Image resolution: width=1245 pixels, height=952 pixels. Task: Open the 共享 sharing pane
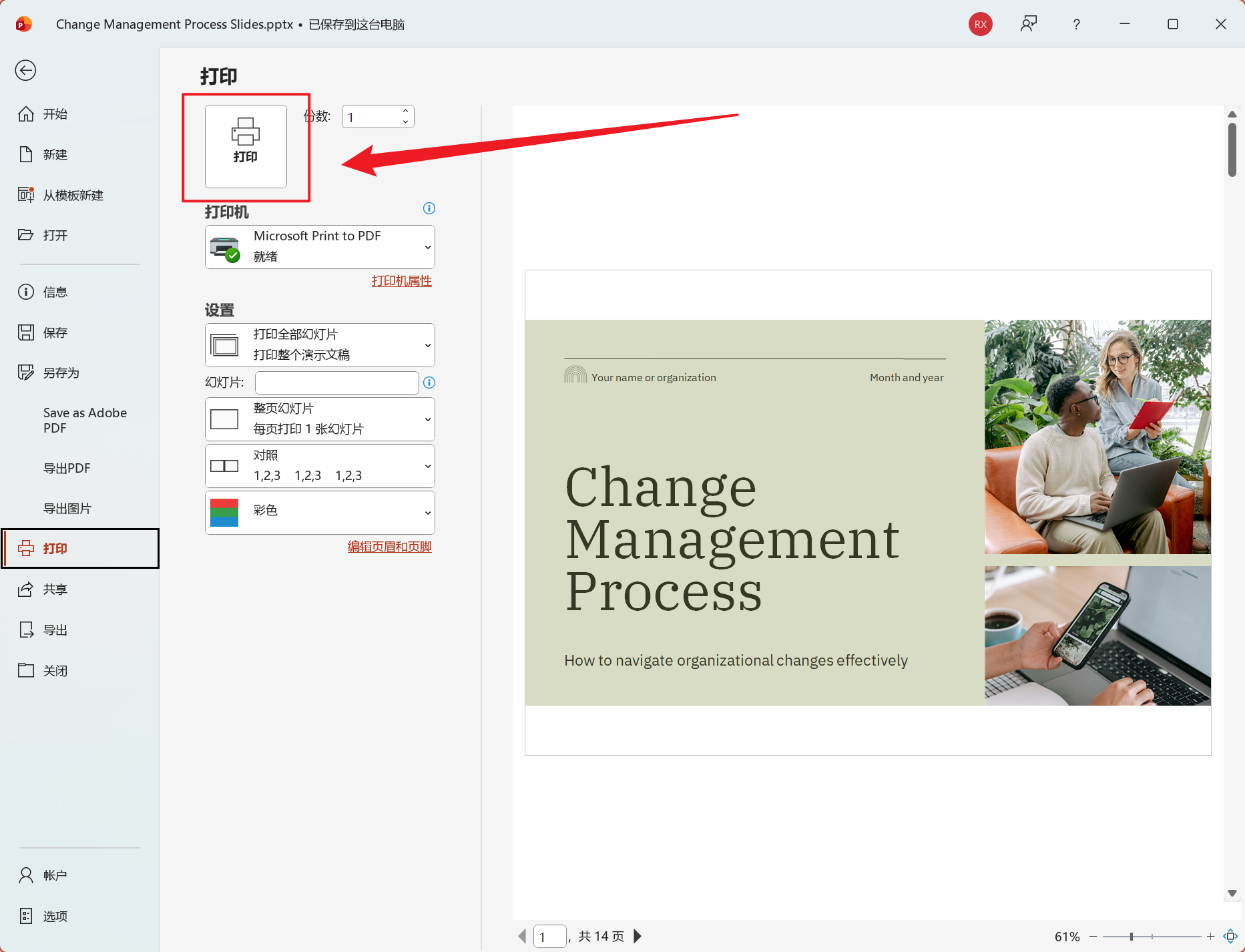[56, 589]
